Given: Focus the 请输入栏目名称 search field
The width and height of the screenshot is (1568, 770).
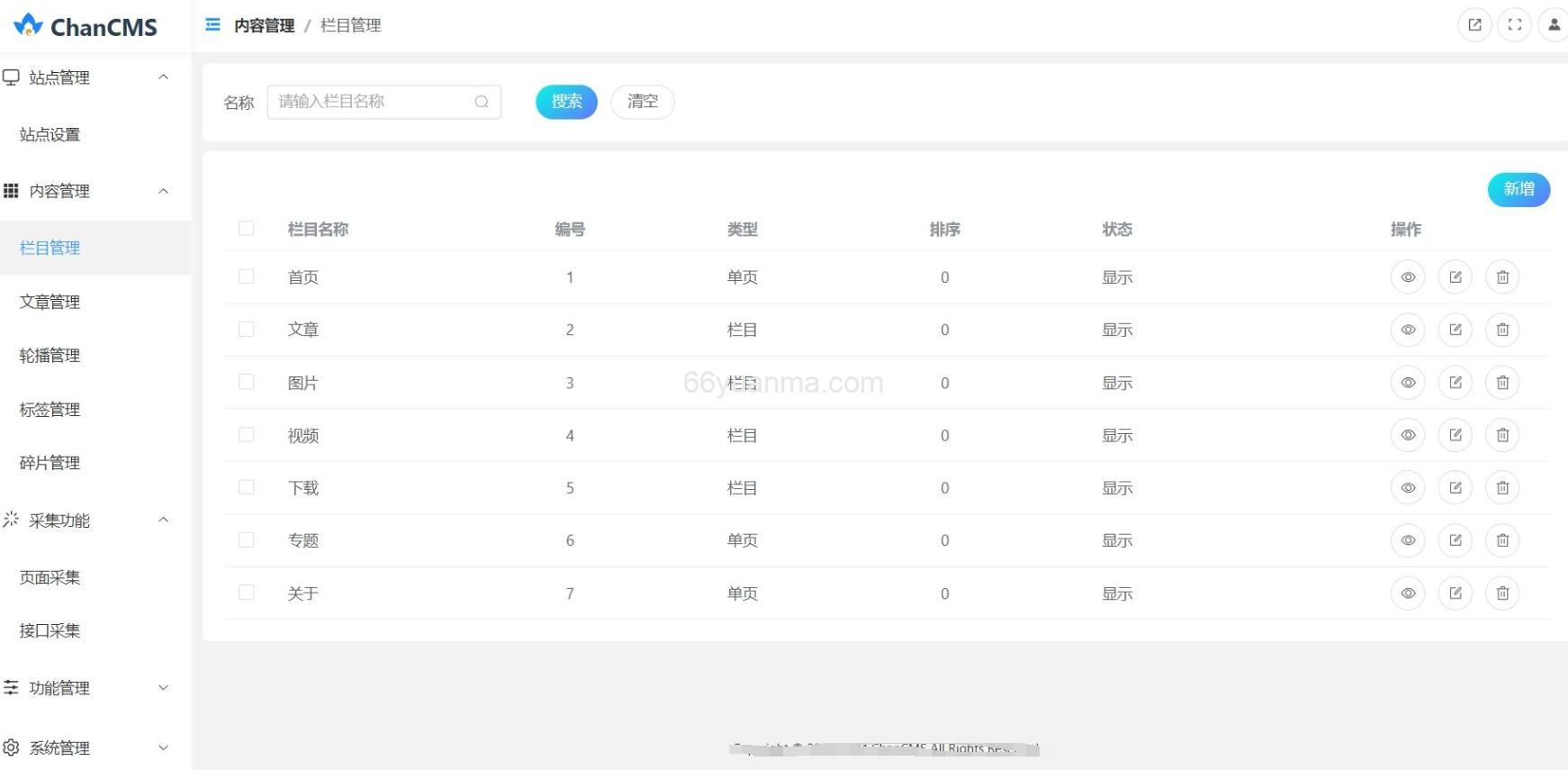Looking at the screenshot, I should click(x=374, y=102).
